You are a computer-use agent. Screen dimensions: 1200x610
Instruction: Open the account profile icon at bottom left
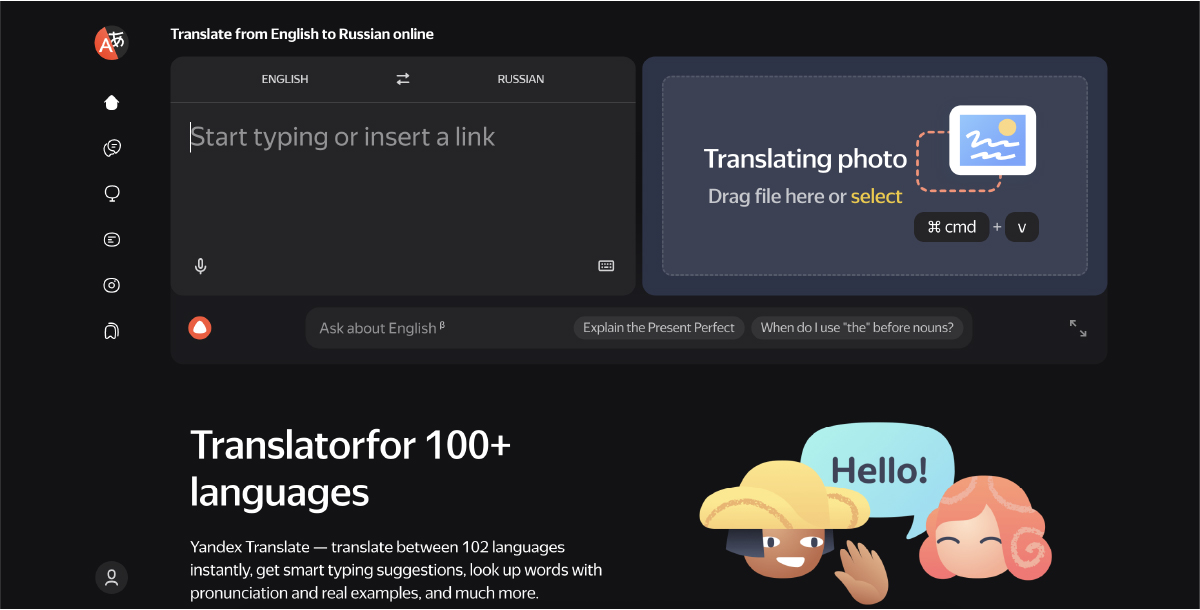click(111, 577)
